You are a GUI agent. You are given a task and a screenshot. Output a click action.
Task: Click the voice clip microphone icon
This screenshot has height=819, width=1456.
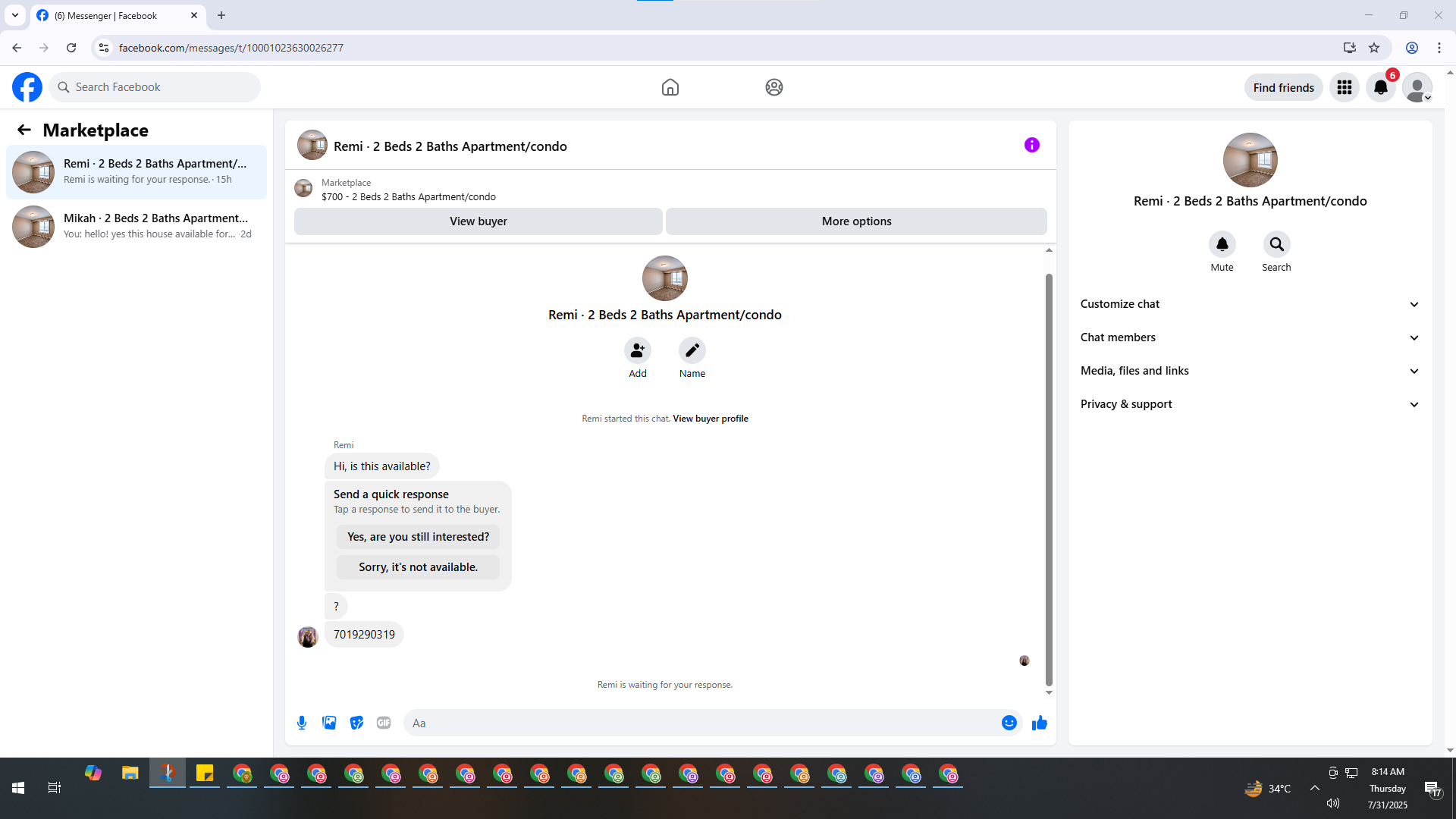[x=302, y=723]
